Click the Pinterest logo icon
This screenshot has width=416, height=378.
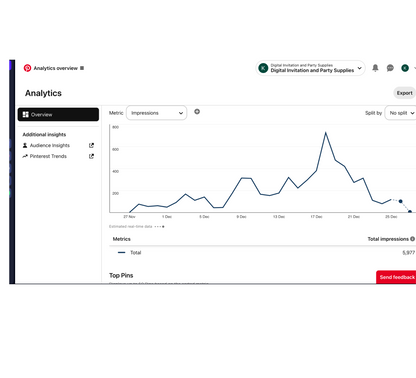click(x=27, y=68)
